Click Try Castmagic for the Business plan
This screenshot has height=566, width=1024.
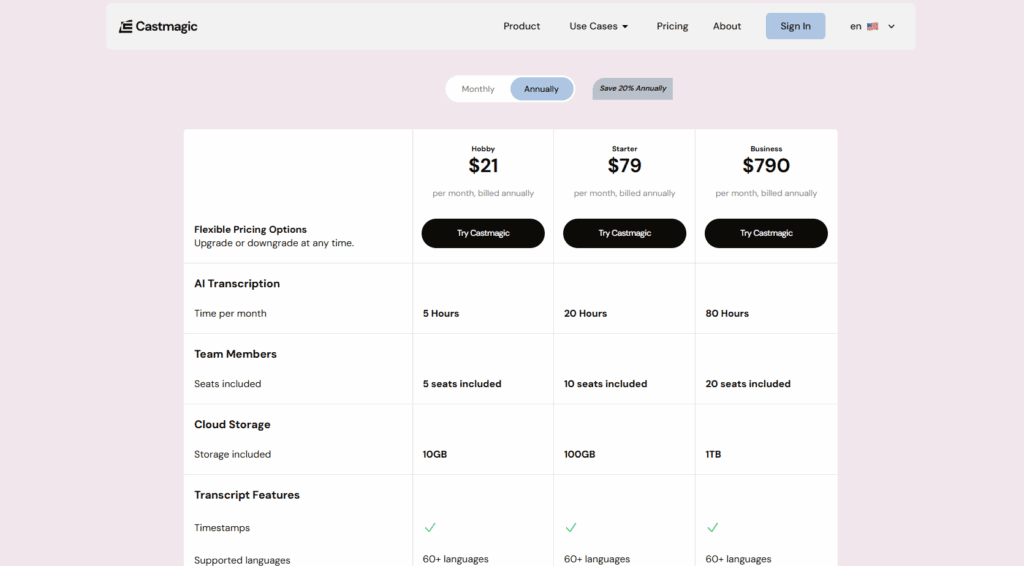766,233
